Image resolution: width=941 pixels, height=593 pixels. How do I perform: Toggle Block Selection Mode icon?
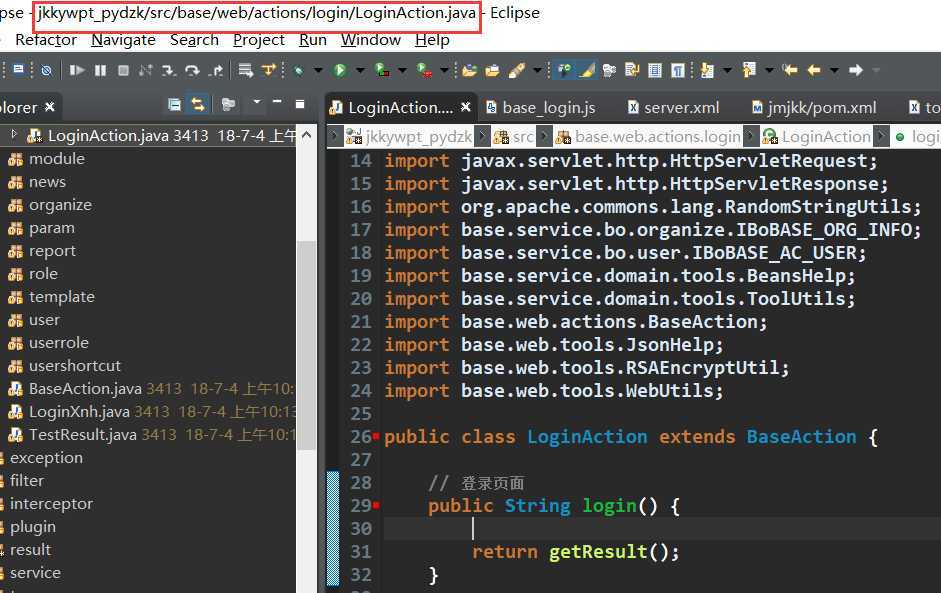(655, 70)
